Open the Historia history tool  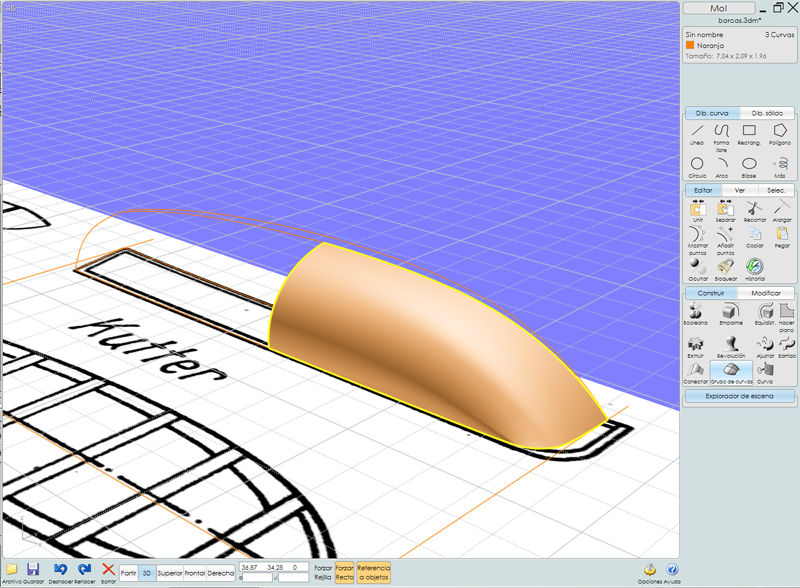[x=755, y=270]
